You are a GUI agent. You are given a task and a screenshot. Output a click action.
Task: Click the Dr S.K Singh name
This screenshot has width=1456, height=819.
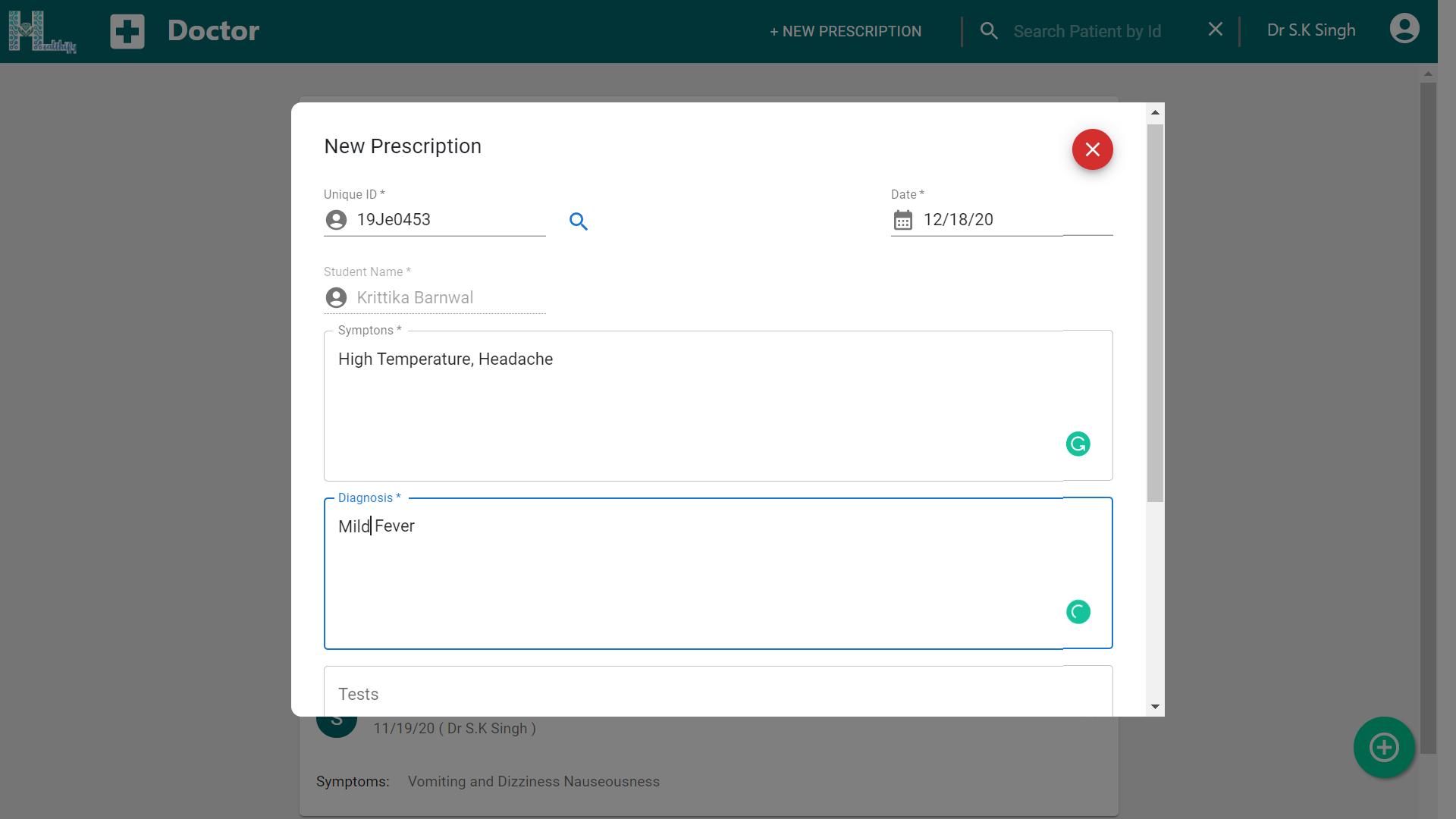(1310, 30)
